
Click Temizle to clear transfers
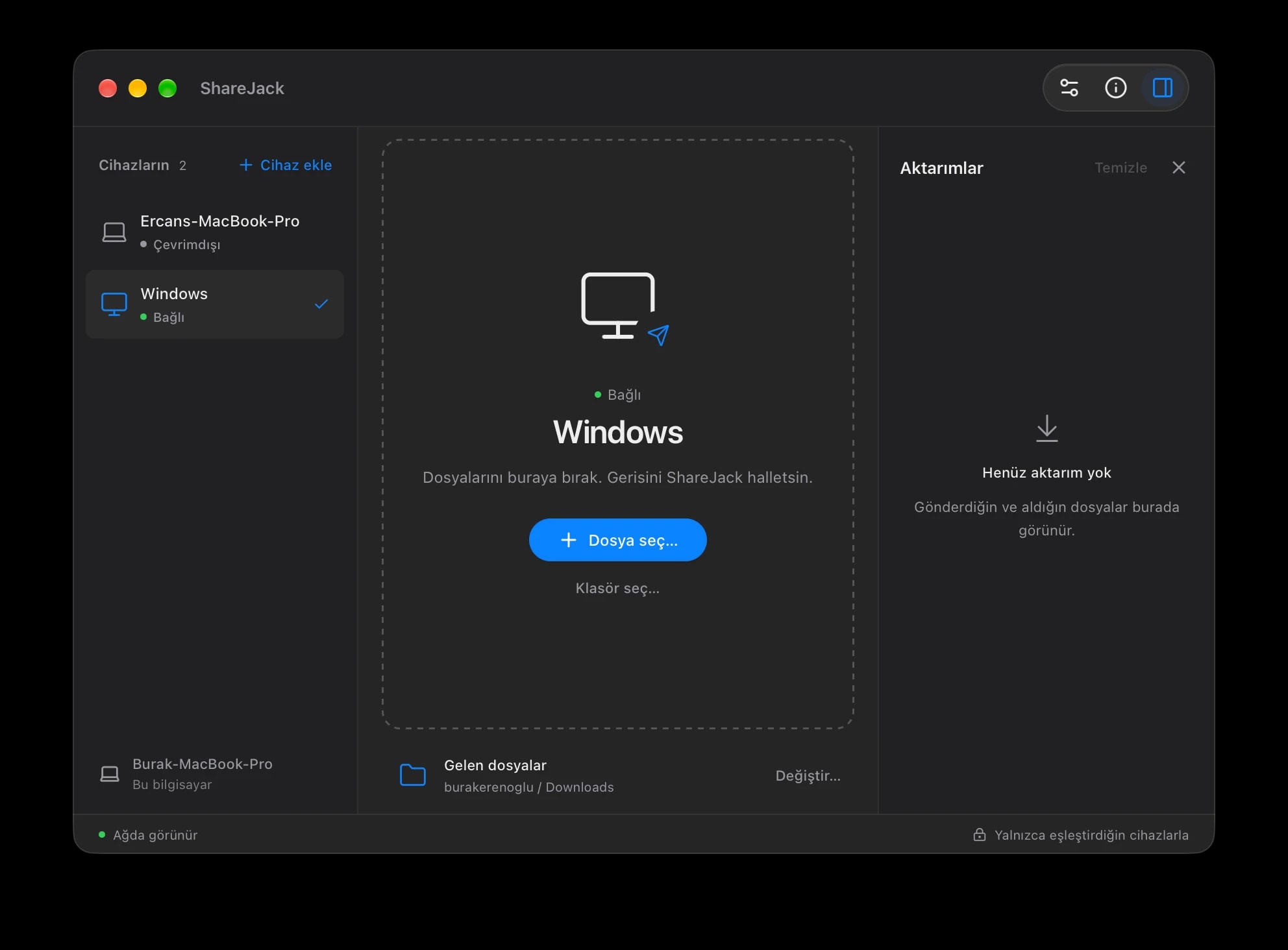(x=1121, y=167)
